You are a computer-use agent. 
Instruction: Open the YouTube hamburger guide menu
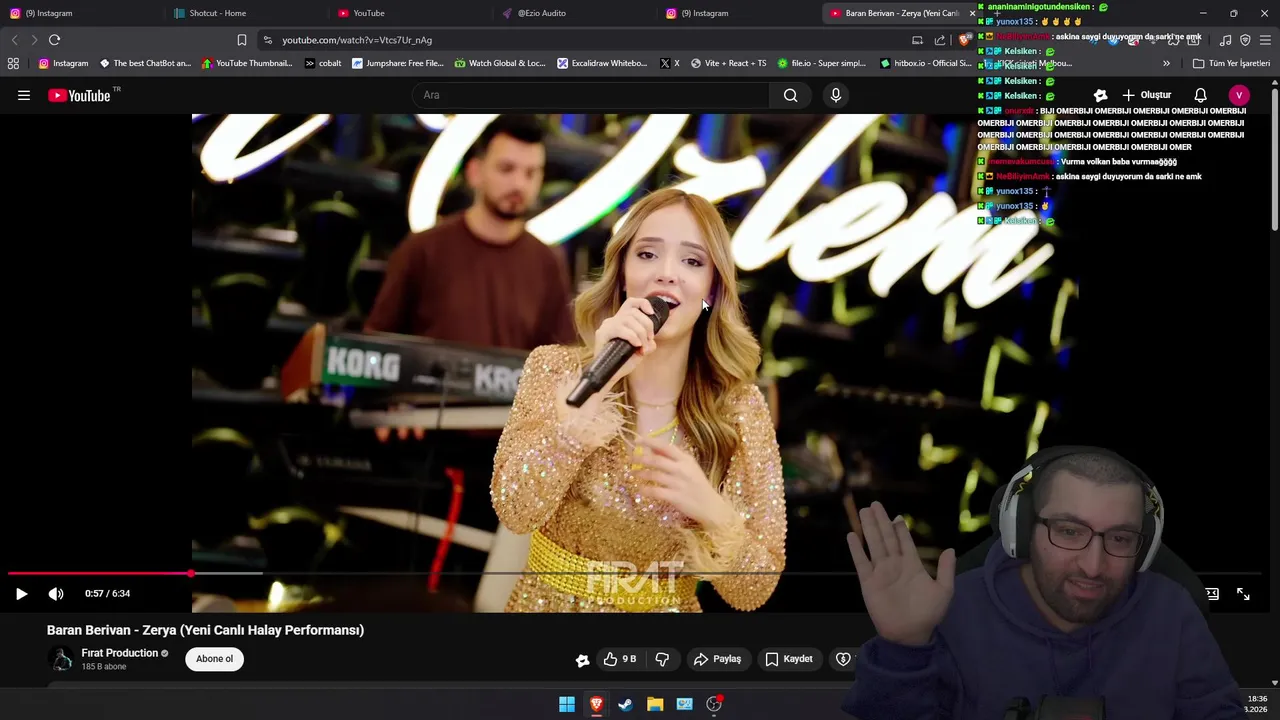pyautogui.click(x=24, y=95)
